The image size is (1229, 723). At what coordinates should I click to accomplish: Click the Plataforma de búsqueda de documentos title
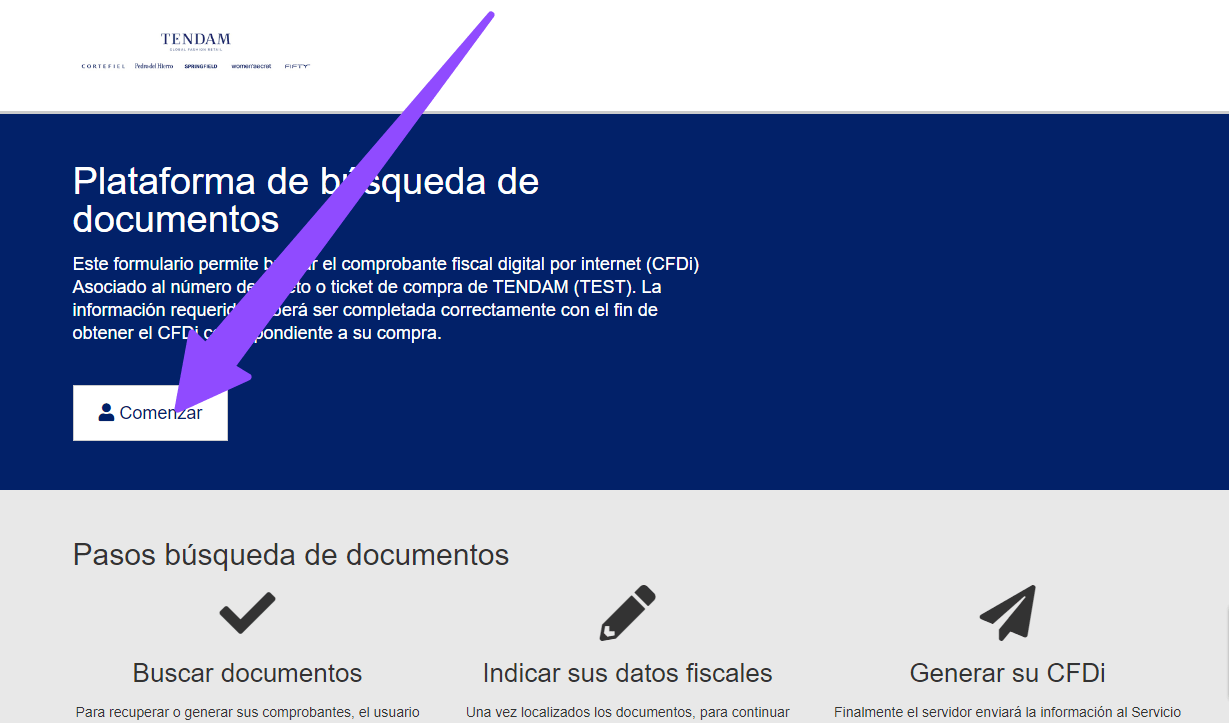306,200
